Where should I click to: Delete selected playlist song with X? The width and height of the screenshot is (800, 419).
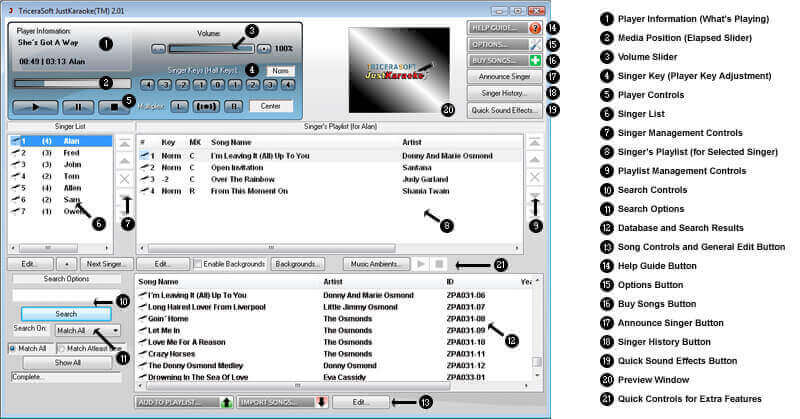(x=534, y=177)
